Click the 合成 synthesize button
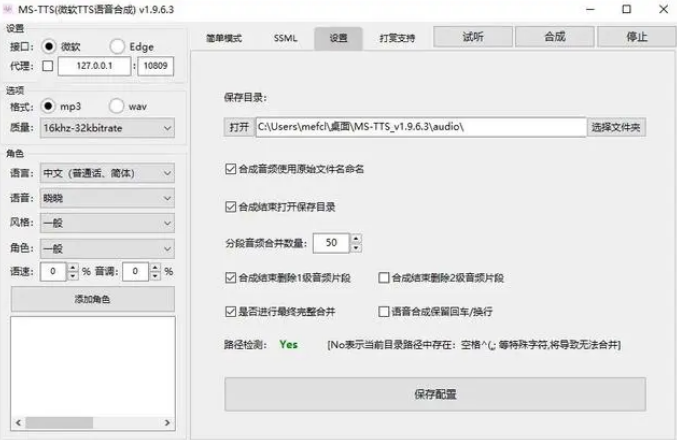Screen dimensions: 677x440 tap(555, 37)
